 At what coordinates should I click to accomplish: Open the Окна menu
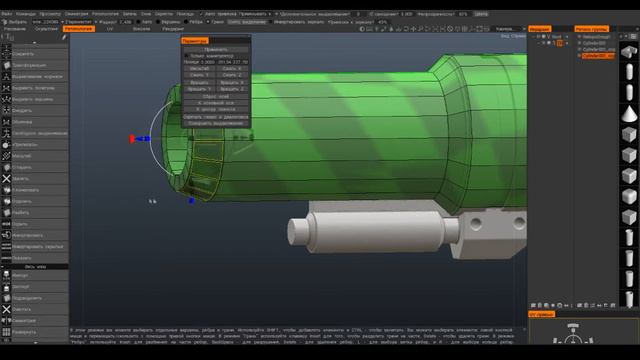click(x=146, y=14)
